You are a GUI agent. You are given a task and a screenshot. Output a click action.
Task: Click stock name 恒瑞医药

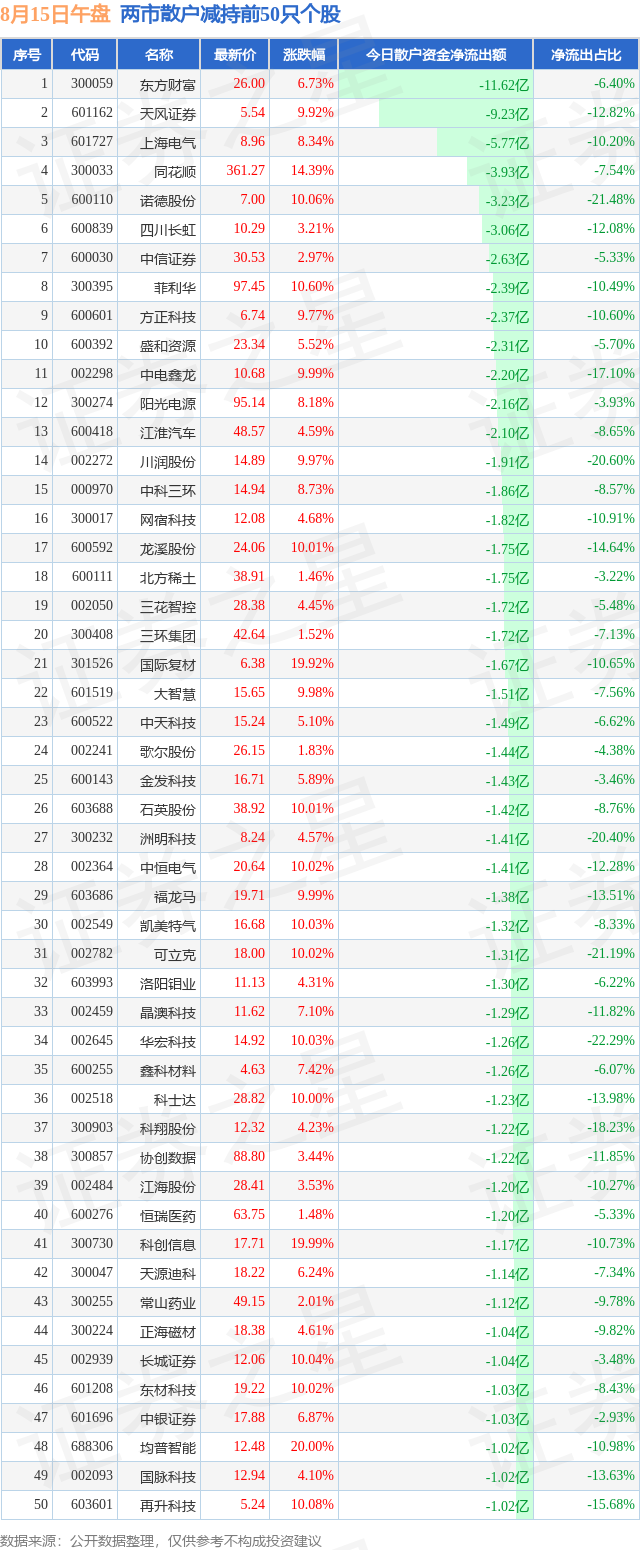pos(168,1215)
